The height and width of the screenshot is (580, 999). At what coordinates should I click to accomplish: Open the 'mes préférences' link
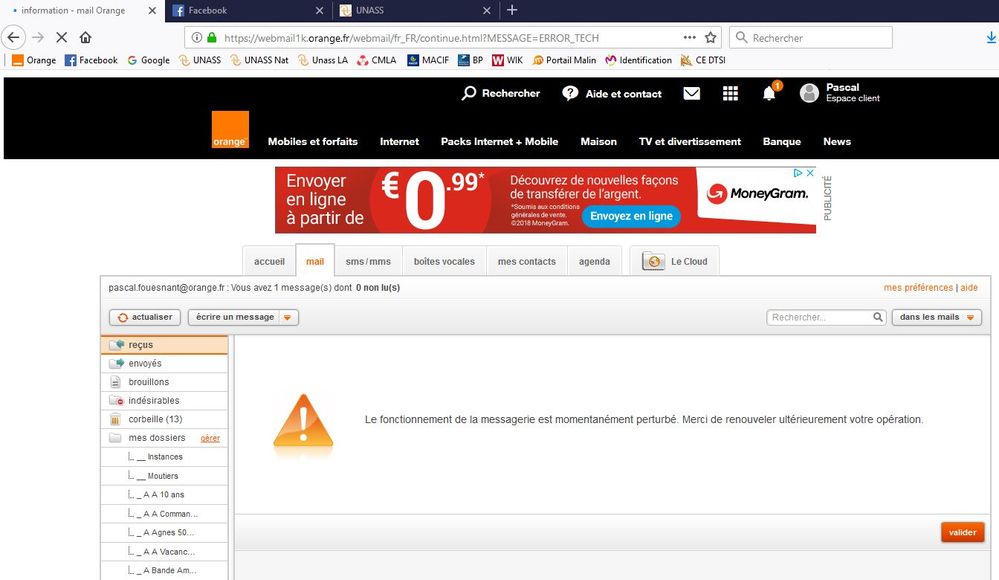coord(918,288)
